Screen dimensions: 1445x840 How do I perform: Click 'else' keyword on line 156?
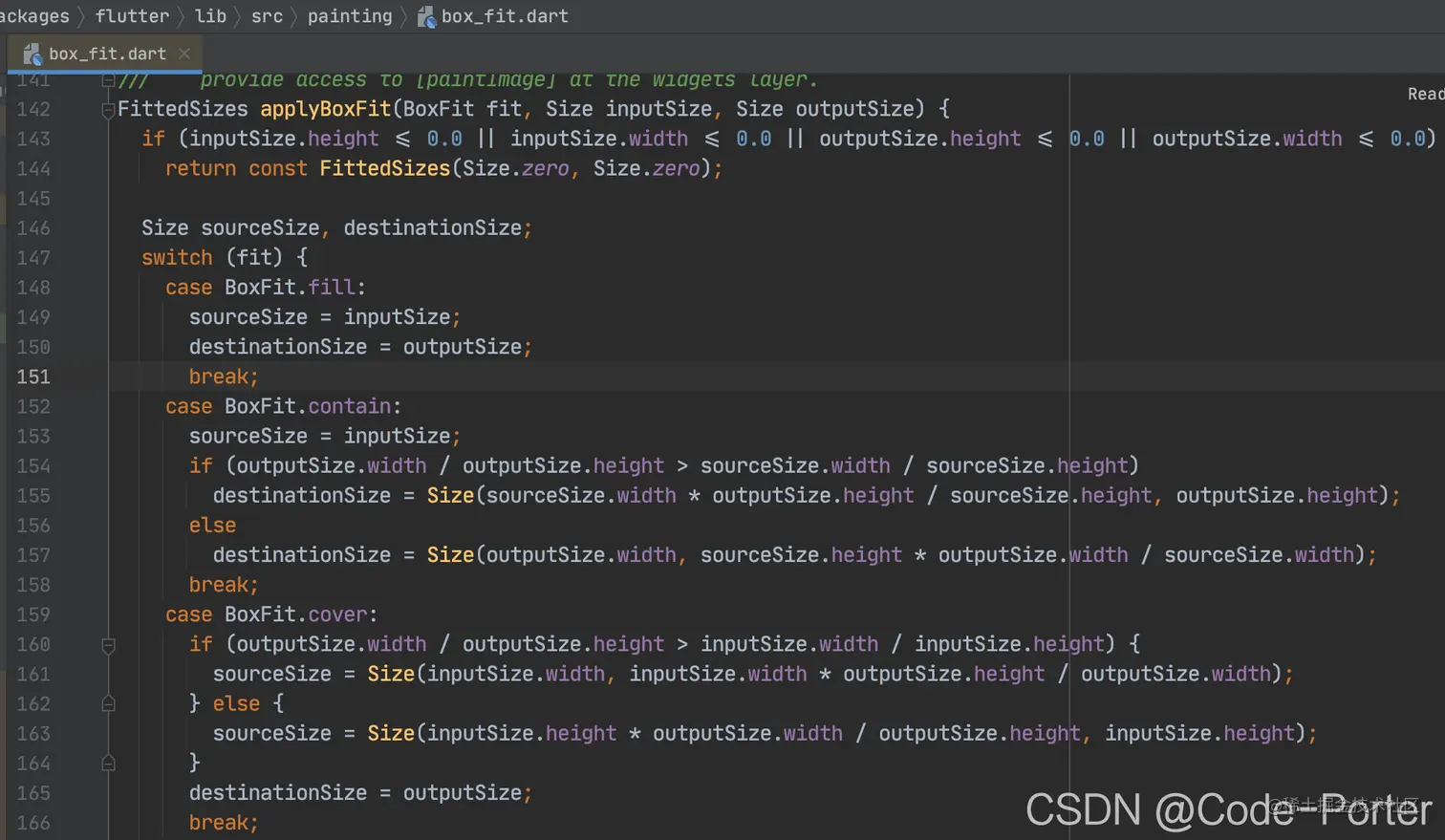pos(212,526)
